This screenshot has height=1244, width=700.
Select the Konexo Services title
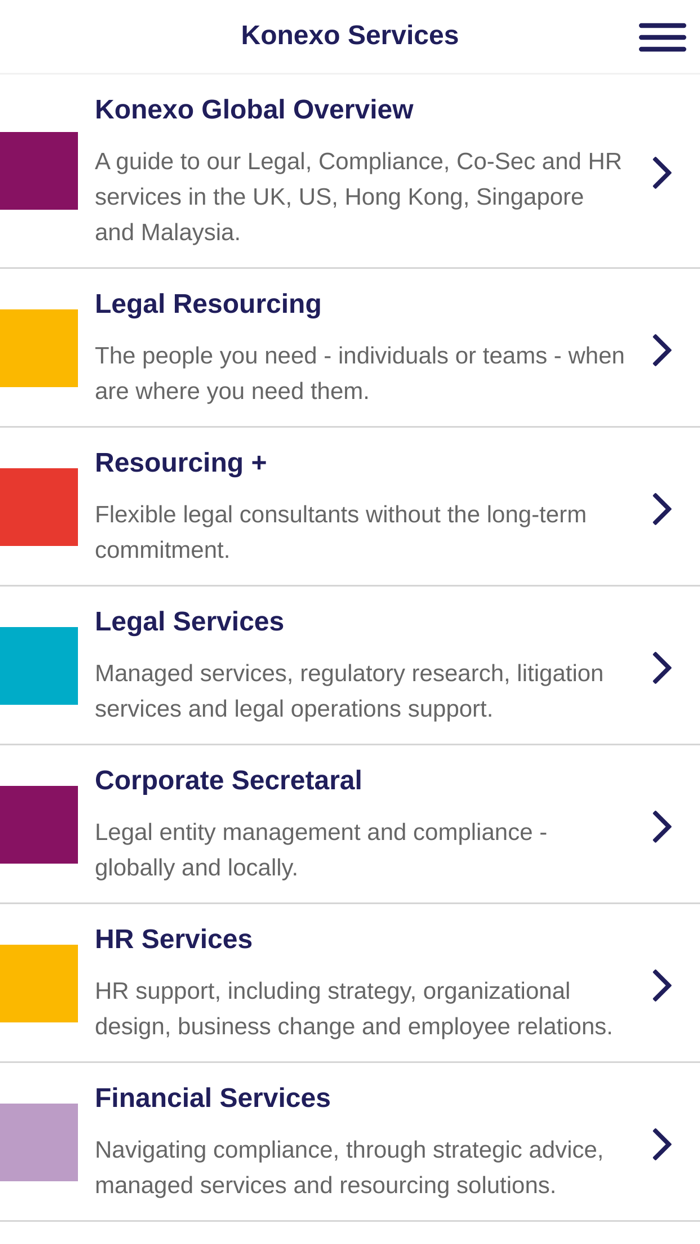coord(349,35)
